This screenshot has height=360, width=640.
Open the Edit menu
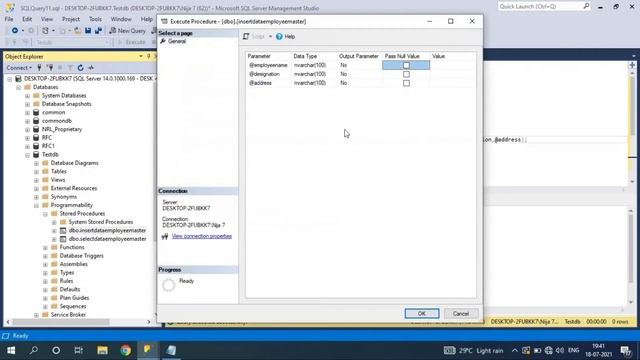click(x=27, y=19)
